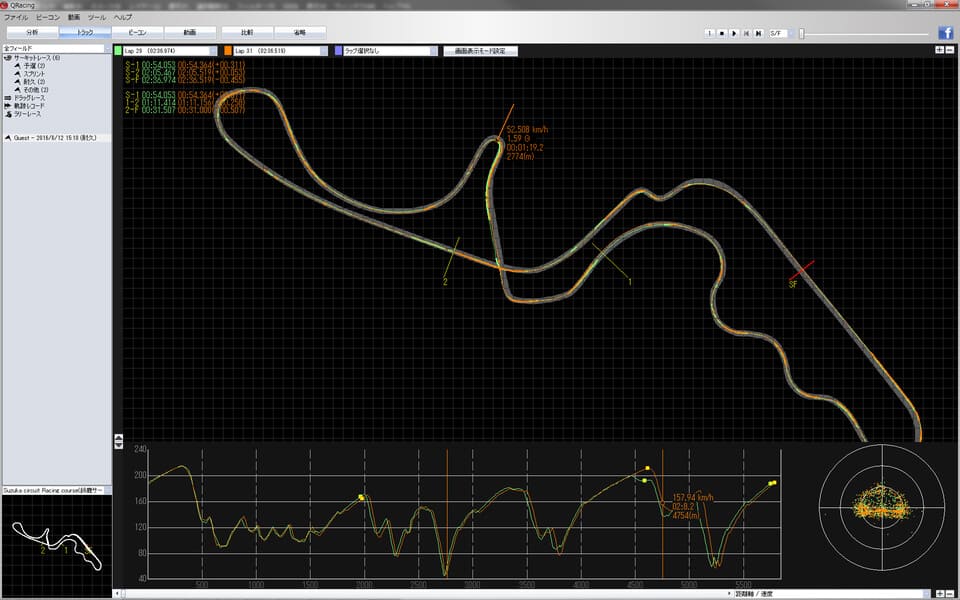
Task: Switch to the ビーコン toolbar tab button
Action: pos(138,32)
